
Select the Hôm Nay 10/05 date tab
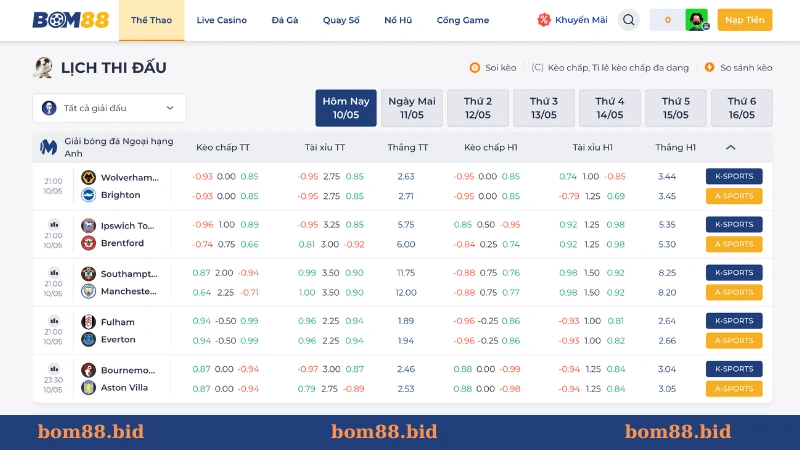(346, 108)
